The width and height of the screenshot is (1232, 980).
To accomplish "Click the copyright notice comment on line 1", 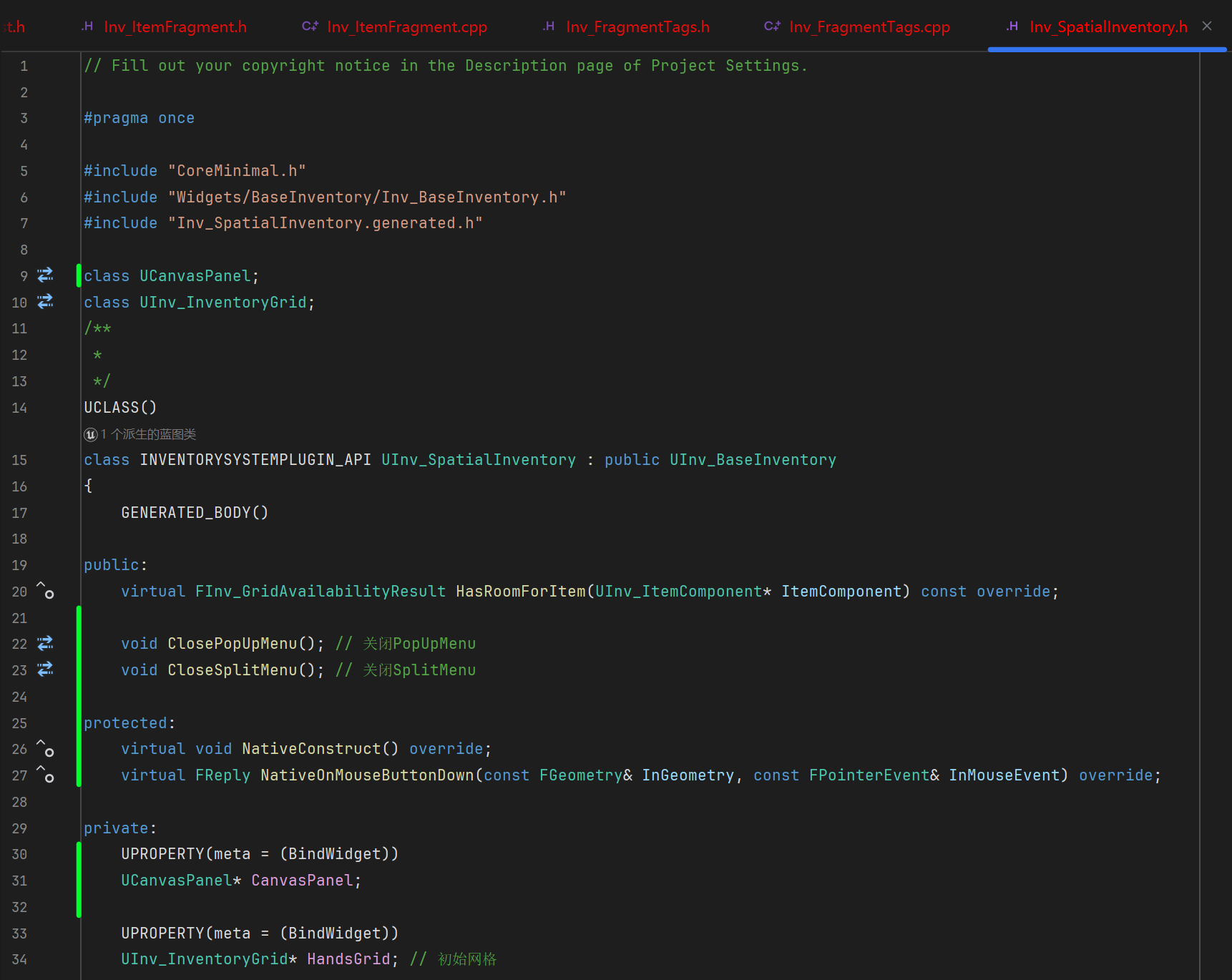I will click(446, 66).
